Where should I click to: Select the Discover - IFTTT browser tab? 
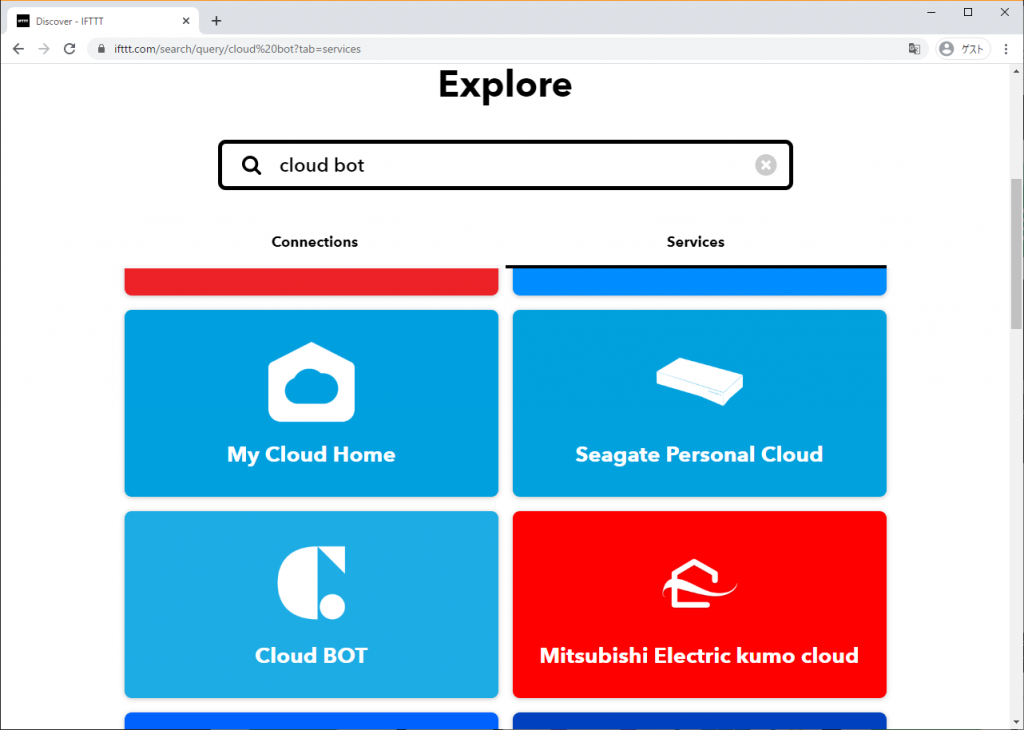tap(103, 21)
